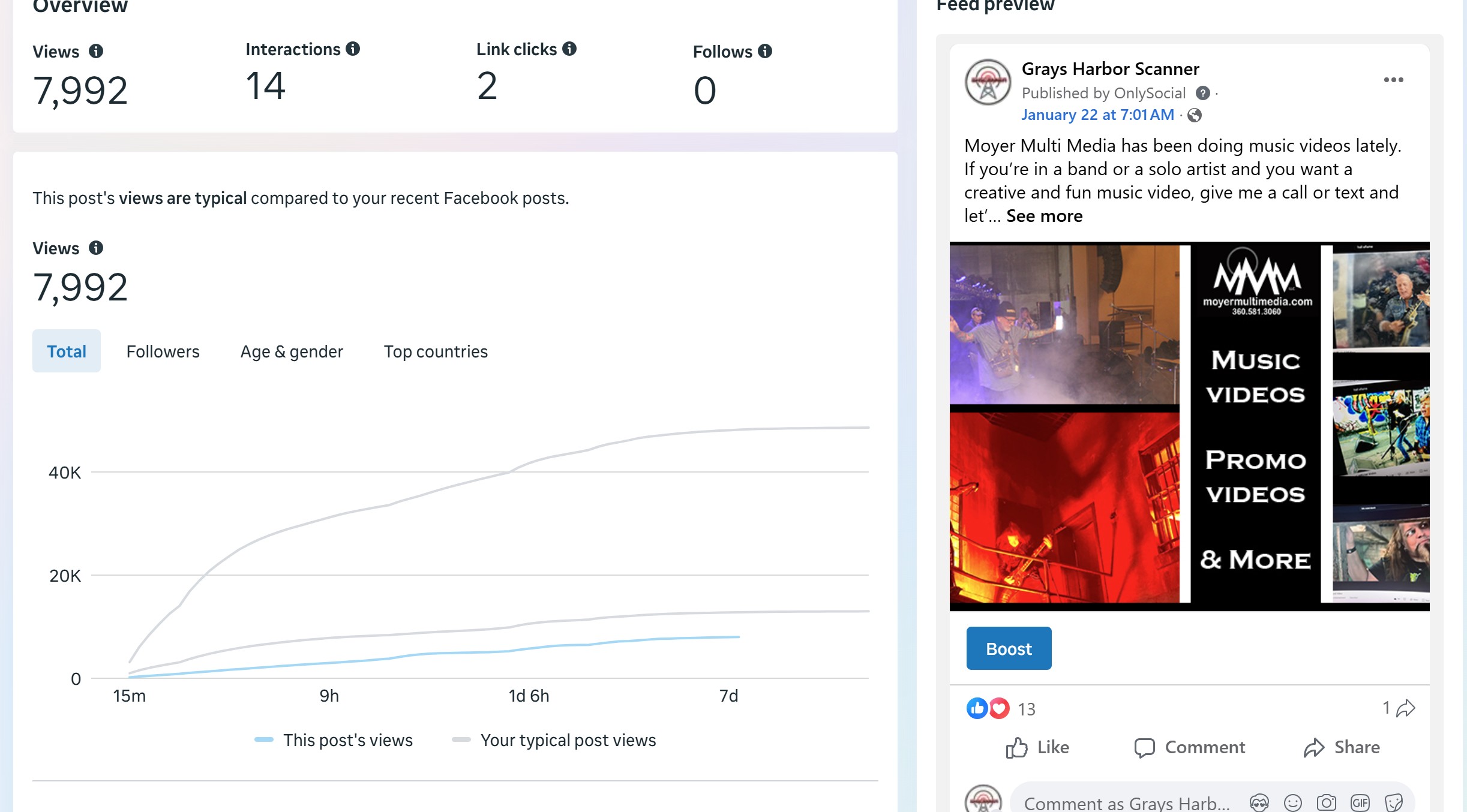Expand post text with See more
Image resolution: width=1467 pixels, height=812 pixels.
[1044, 216]
